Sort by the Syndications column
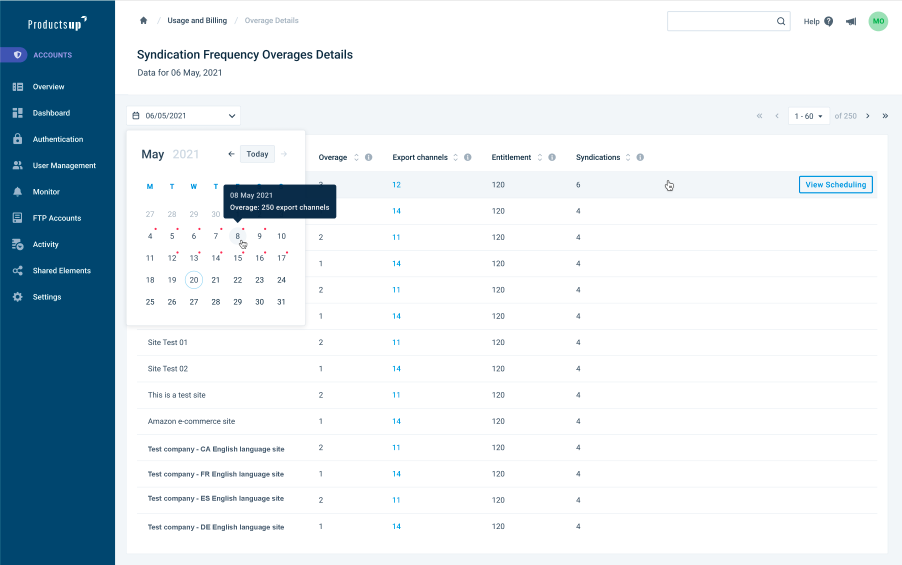 pos(628,157)
